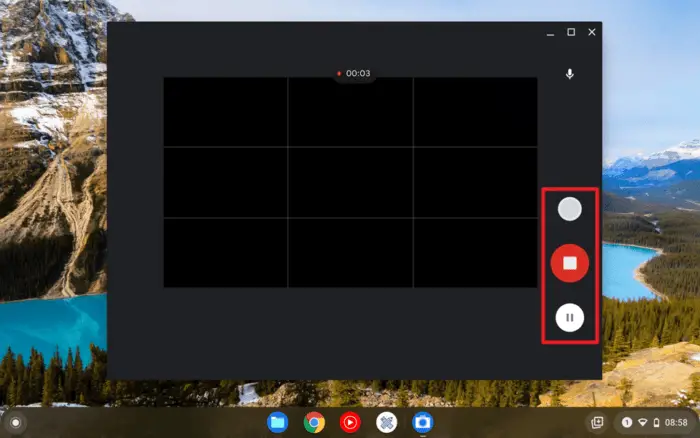Screen dimensions: 700x438
Task: Click the battery status icon
Action: click(x=656, y=422)
